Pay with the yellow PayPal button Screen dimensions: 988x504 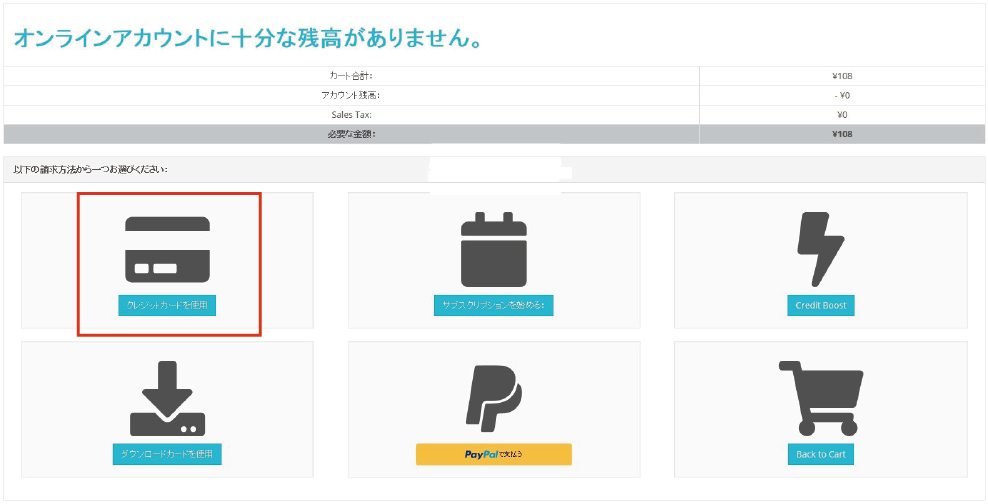point(493,455)
